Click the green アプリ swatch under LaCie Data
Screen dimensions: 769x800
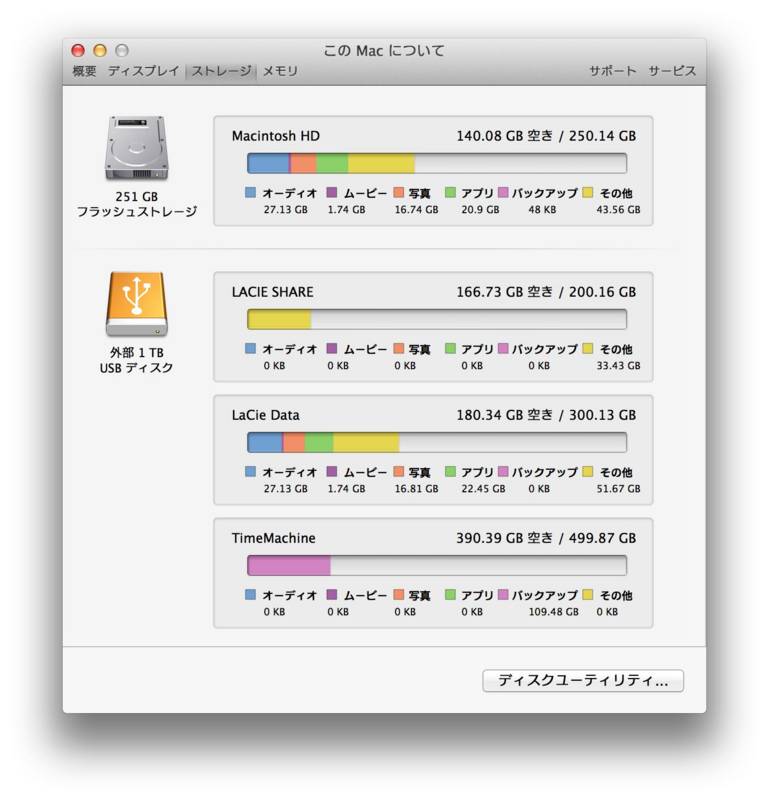click(450, 471)
